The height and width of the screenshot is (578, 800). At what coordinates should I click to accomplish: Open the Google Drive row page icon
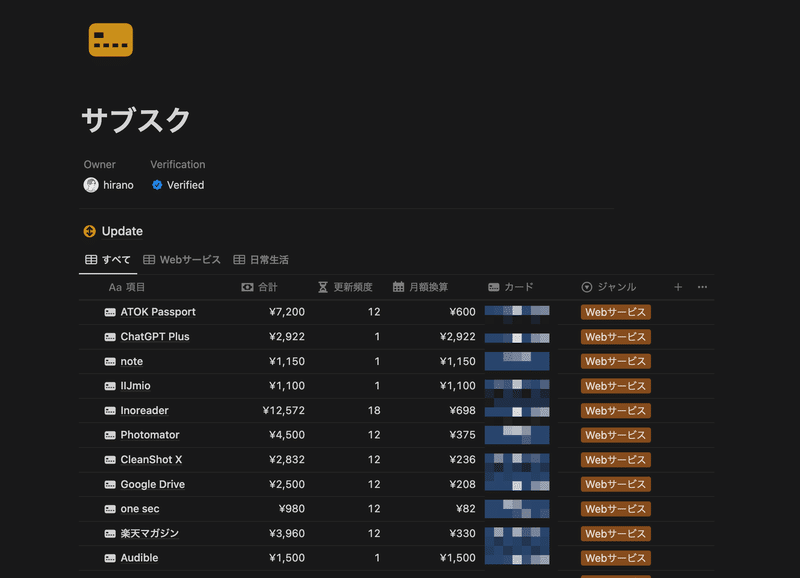point(110,484)
